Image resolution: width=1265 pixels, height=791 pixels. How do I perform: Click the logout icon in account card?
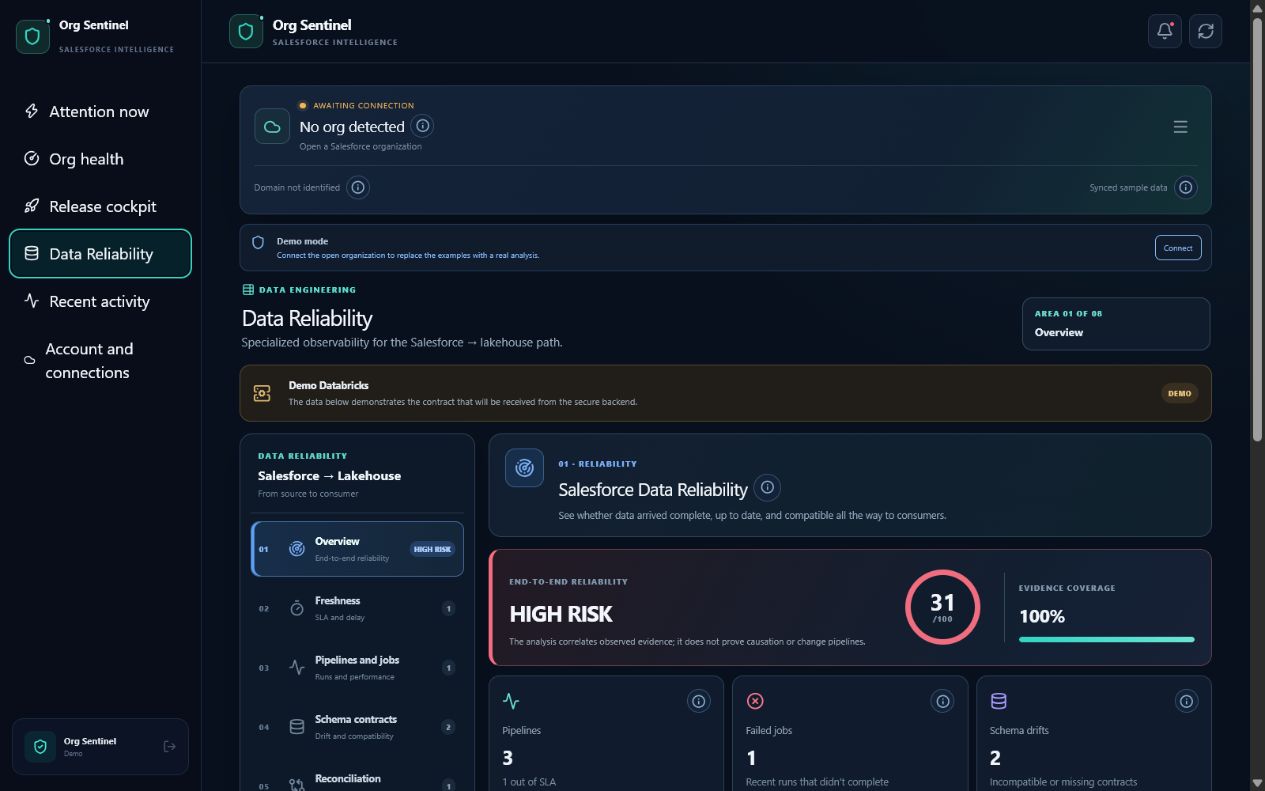point(169,746)
